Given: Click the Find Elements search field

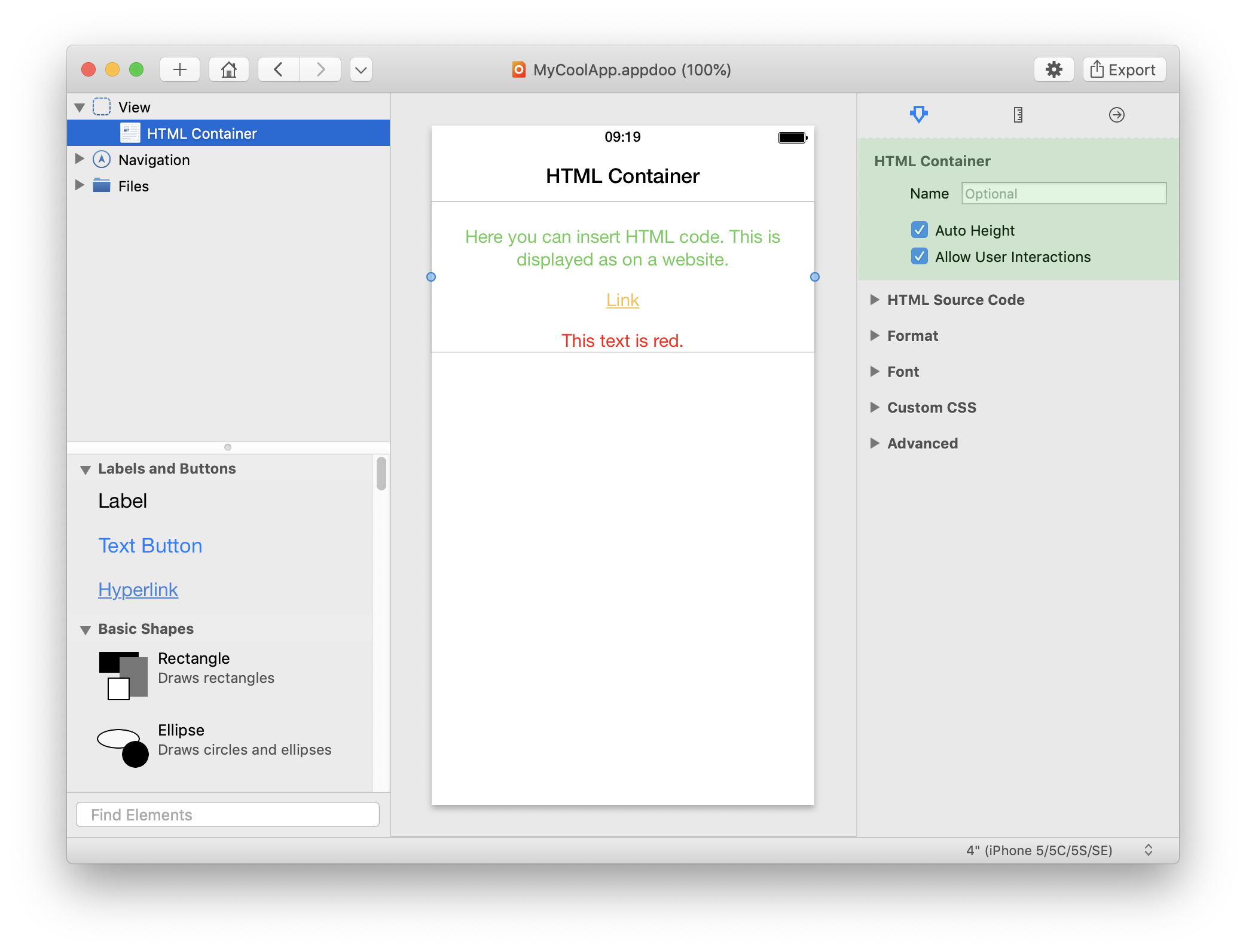Looking at the screenshot, I should (x=227, y=814).
